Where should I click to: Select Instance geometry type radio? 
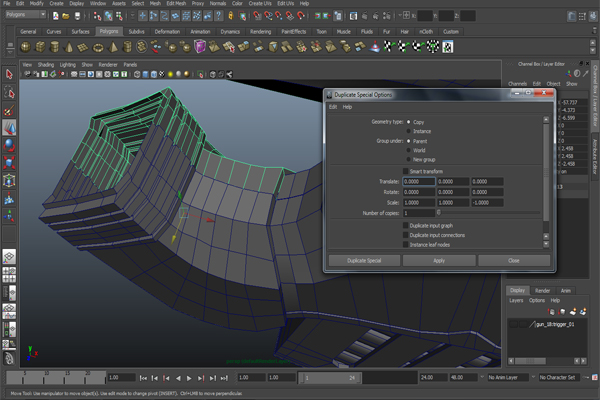[x=408, y=131]
